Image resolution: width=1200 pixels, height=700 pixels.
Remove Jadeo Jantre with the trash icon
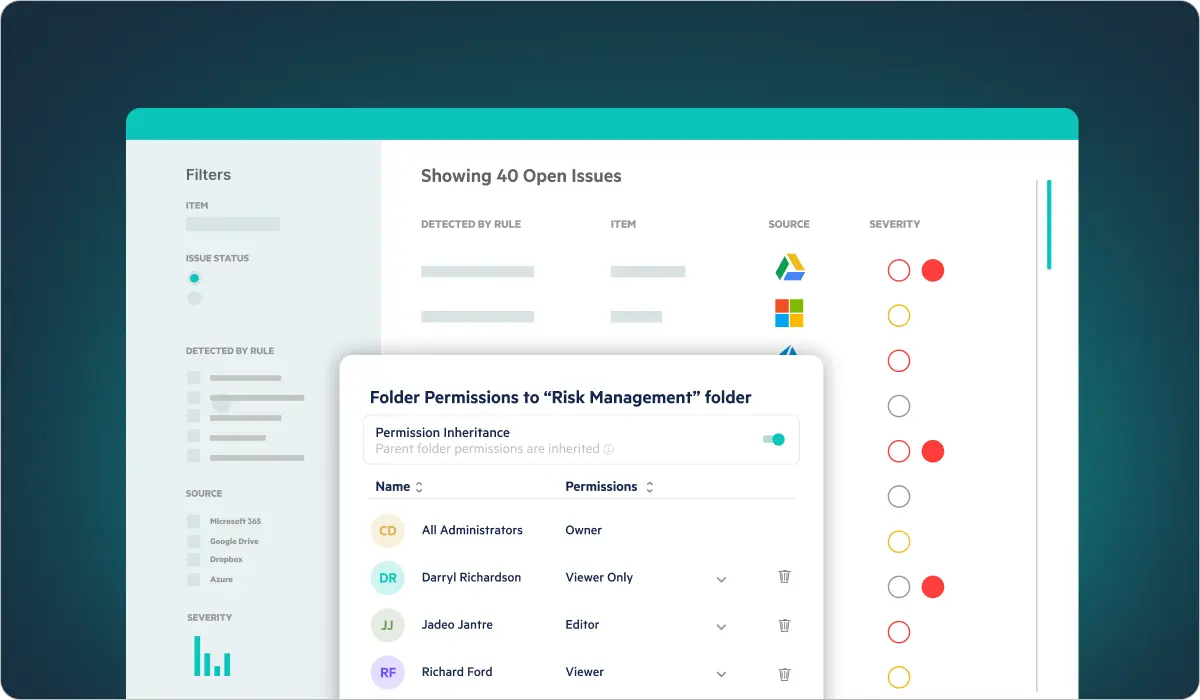784,624
